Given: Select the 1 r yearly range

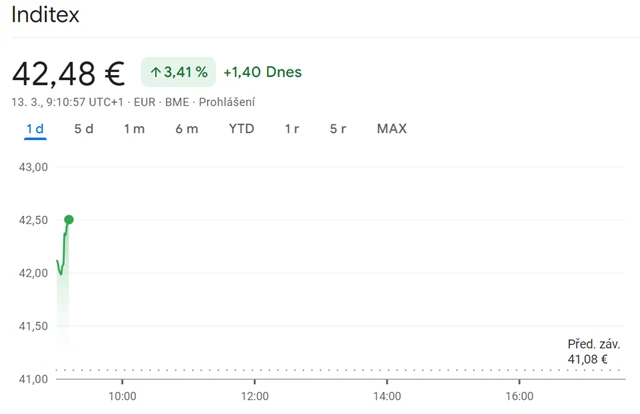Looking at the screenshot, I should 292,128.
